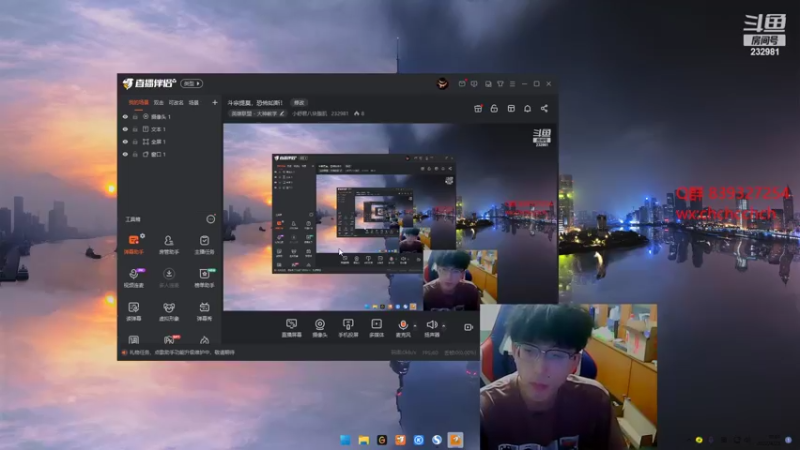Viewport: 800px width, 450px height.
Task: Click the room number 232981 under the stream title
Action: pyautogui.click(x=339, y=114)
